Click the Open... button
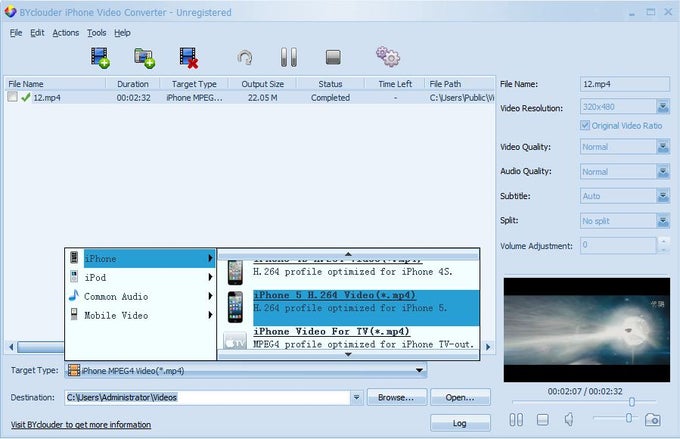 460,397
